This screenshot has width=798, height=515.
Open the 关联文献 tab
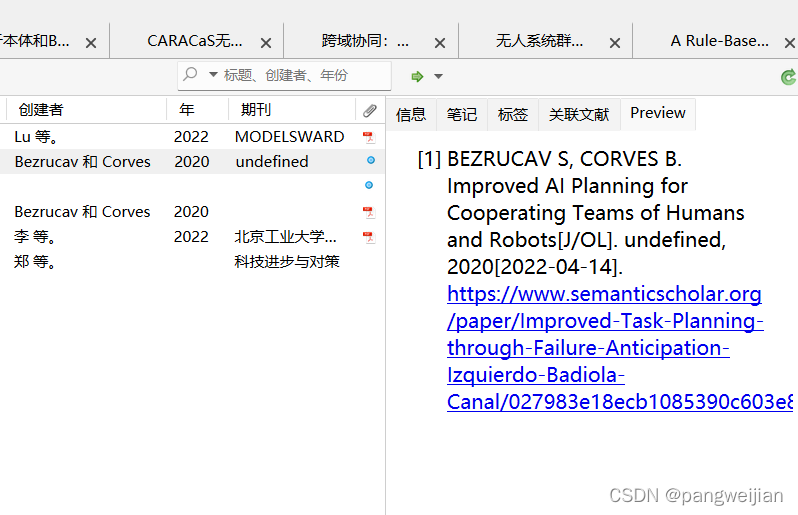coord(579,115)
